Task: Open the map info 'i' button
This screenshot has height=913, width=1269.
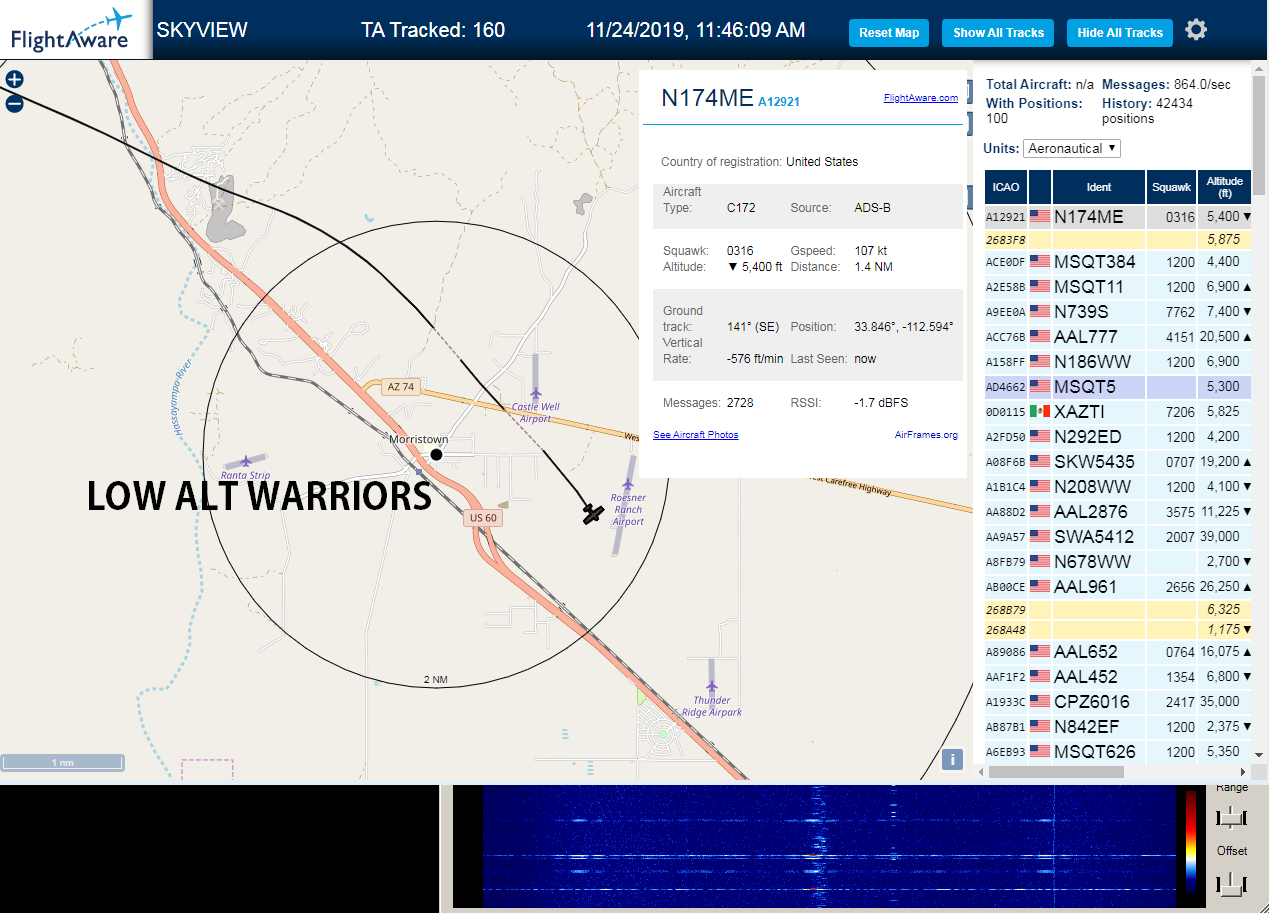Action: coord(953,759)
